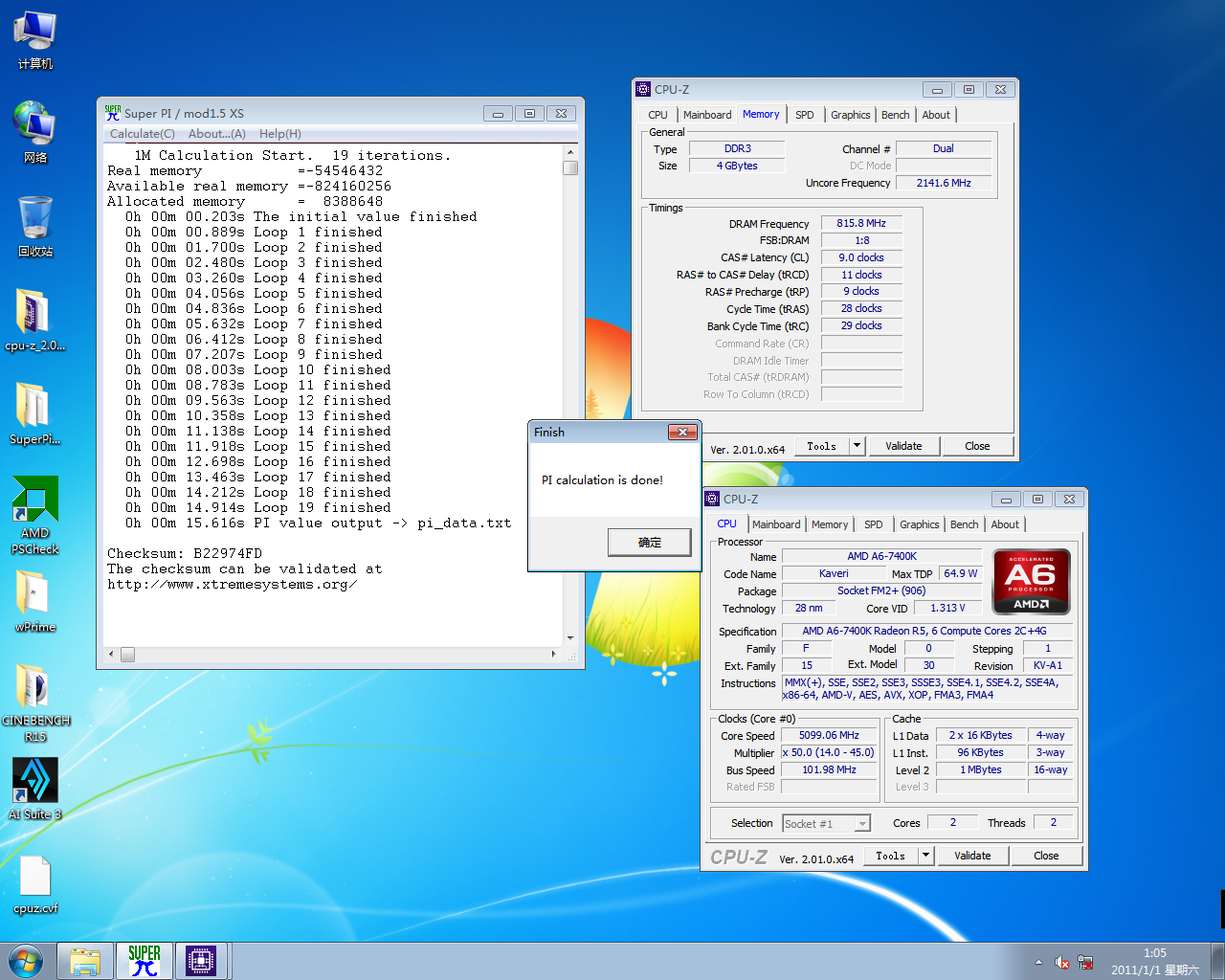Click Tools button in lower CPU-Z window

pyautogui.click(x=890, y=856)
